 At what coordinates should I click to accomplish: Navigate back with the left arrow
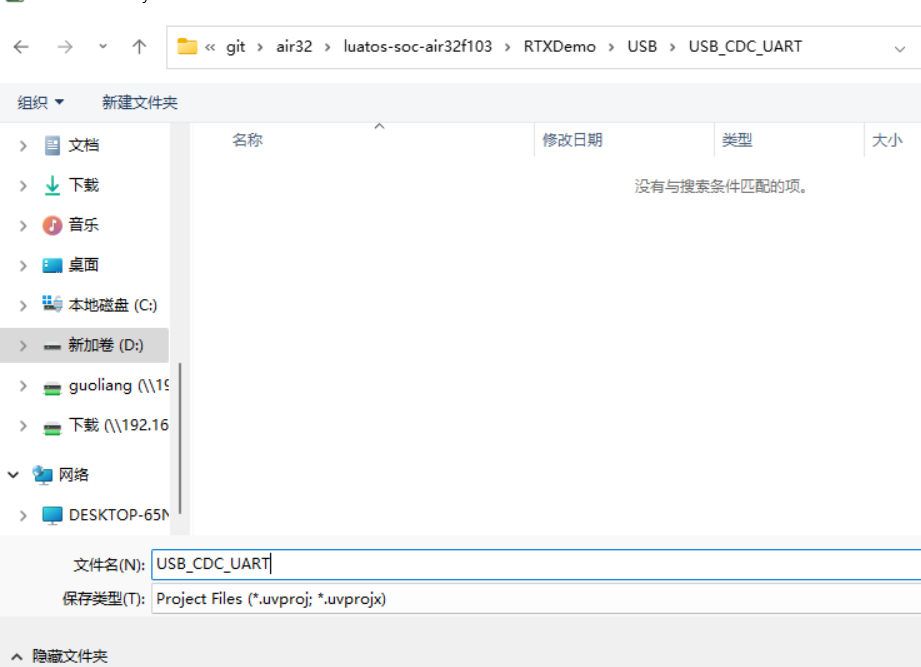(22, 46)
